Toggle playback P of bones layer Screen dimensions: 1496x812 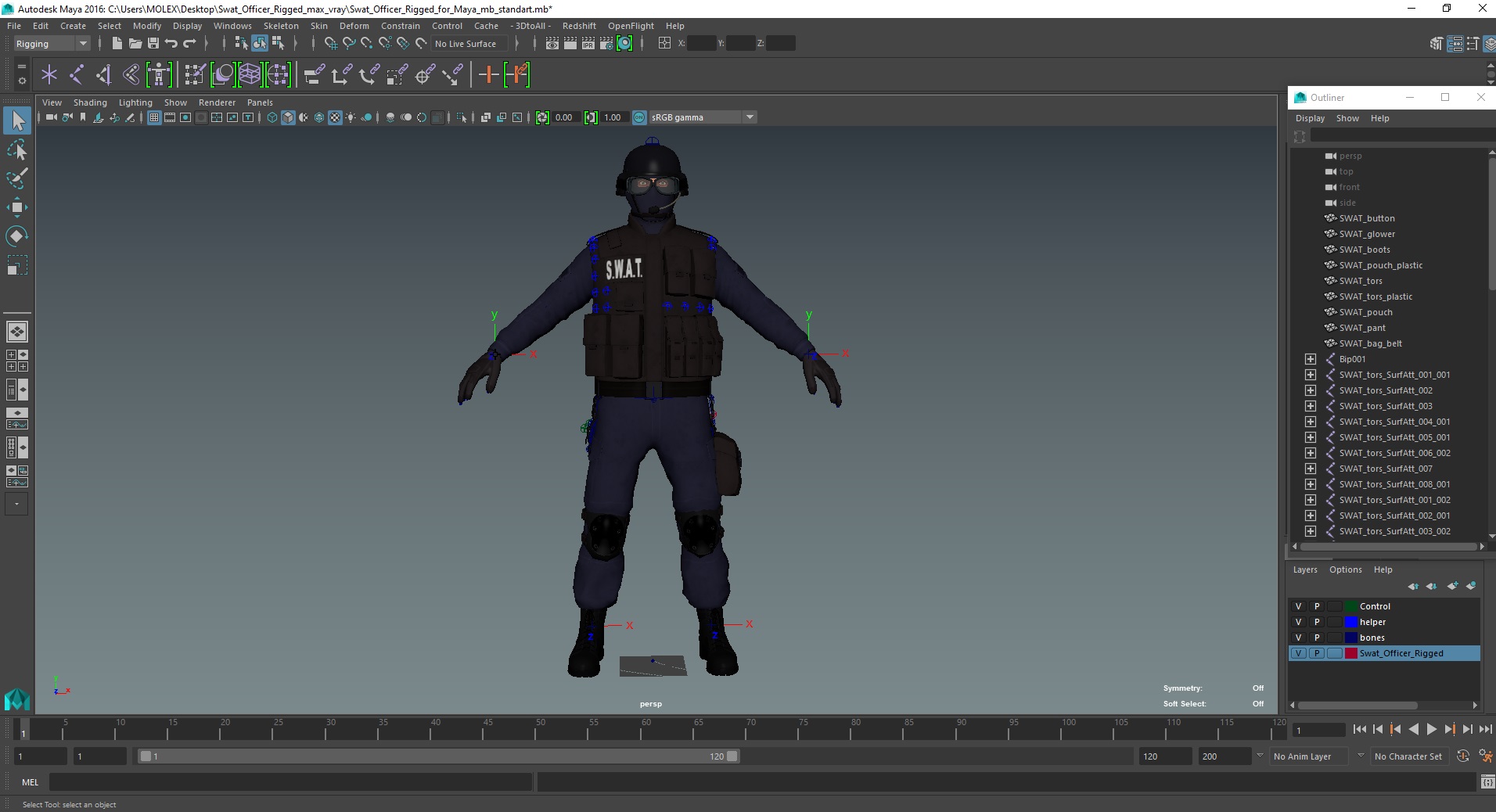(x=1317, y=638)
